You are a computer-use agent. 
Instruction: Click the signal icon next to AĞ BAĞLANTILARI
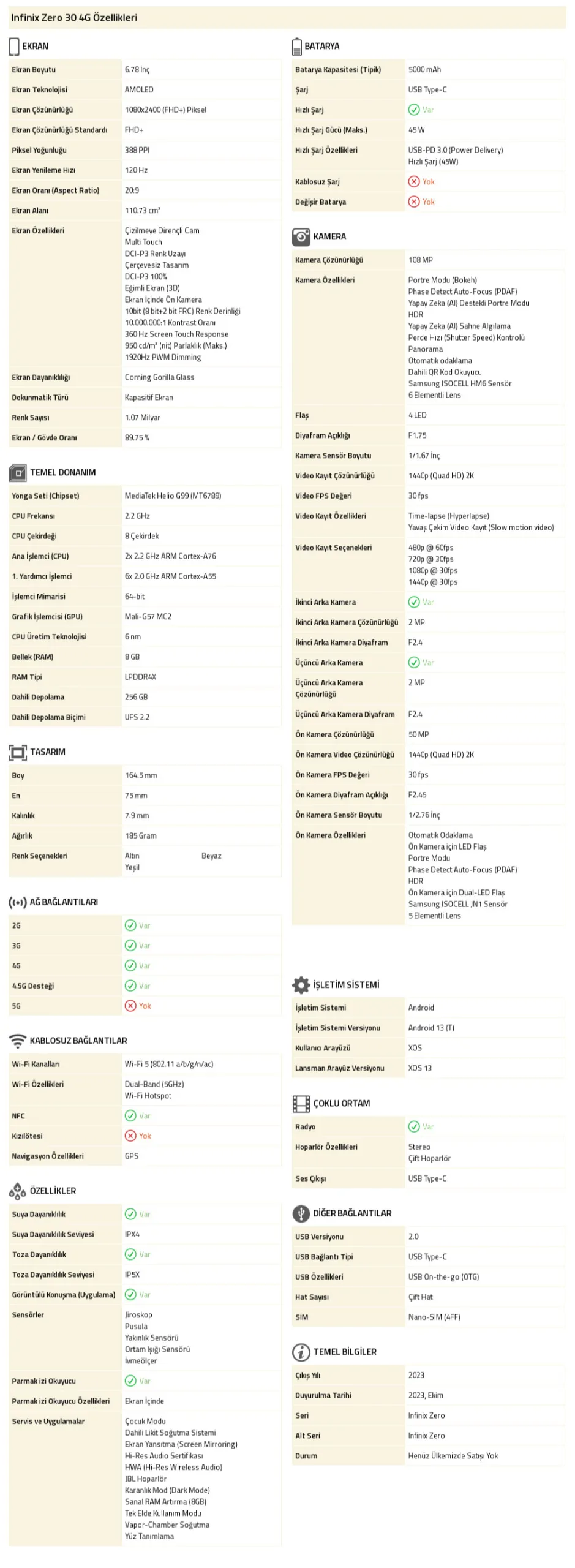pos(17,902)
